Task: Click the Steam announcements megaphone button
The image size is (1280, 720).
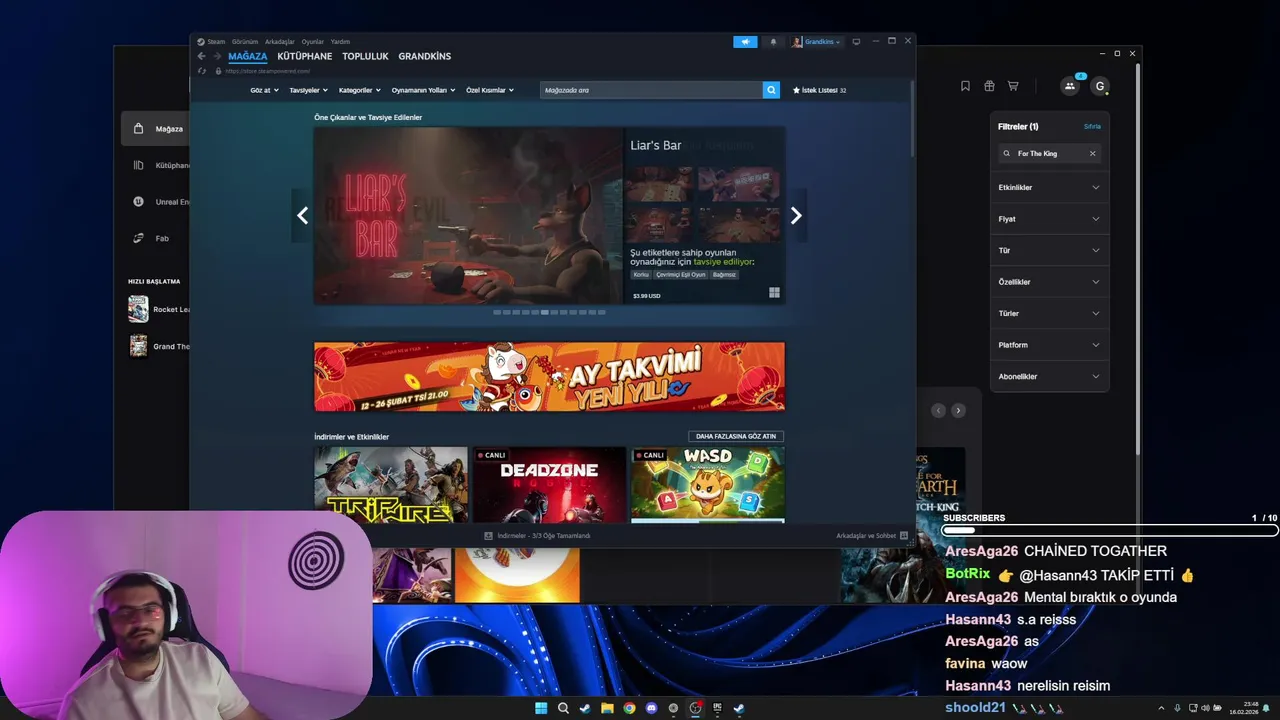Action: tap(745, 42)
